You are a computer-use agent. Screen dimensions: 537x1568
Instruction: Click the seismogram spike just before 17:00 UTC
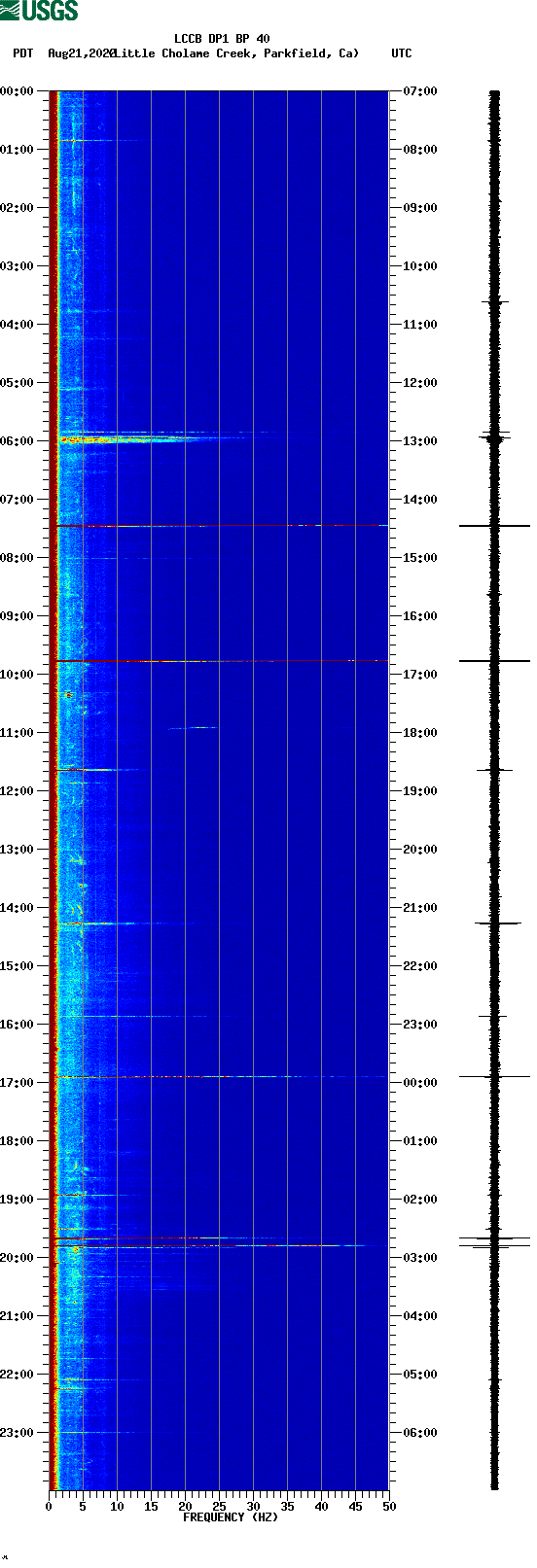coord(494,661)
